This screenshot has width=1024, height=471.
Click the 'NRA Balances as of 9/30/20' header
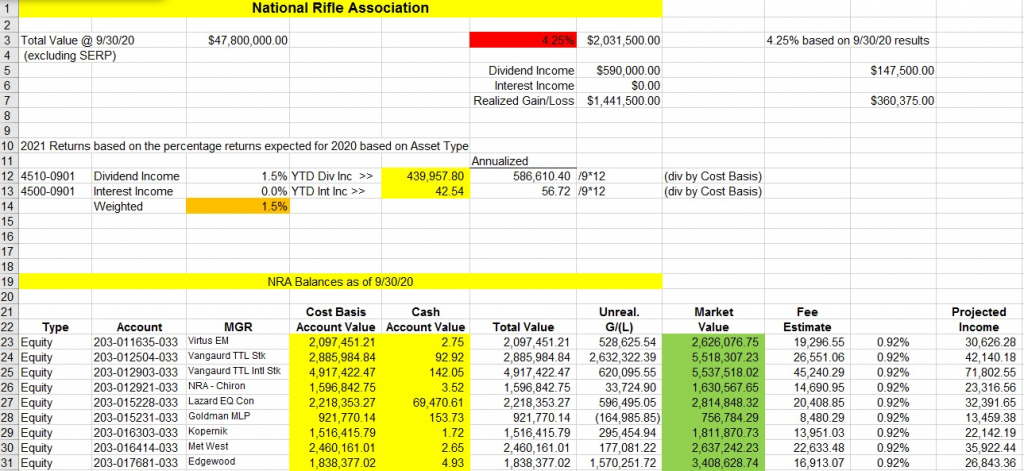click(340, 282)
